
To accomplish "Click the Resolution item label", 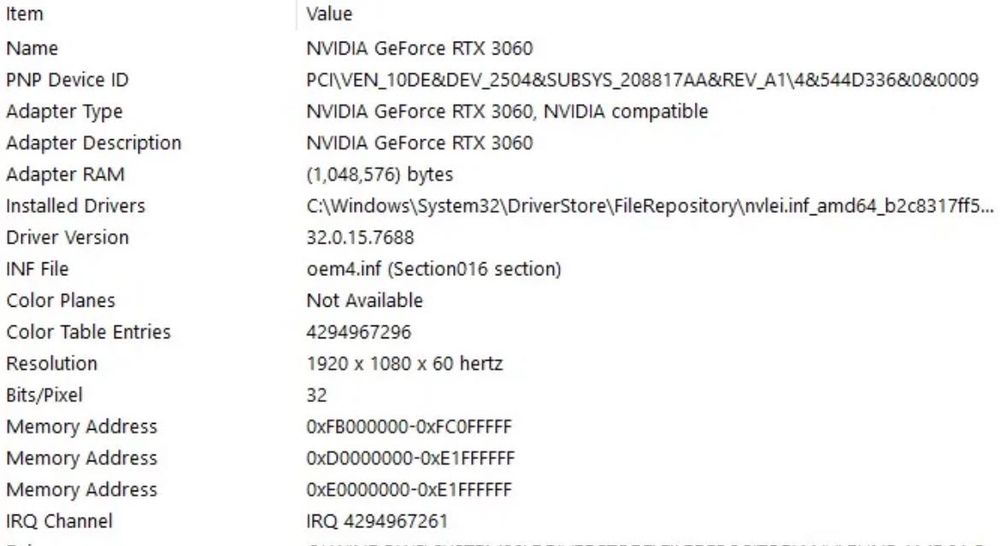I will click(x=52, y=364).
